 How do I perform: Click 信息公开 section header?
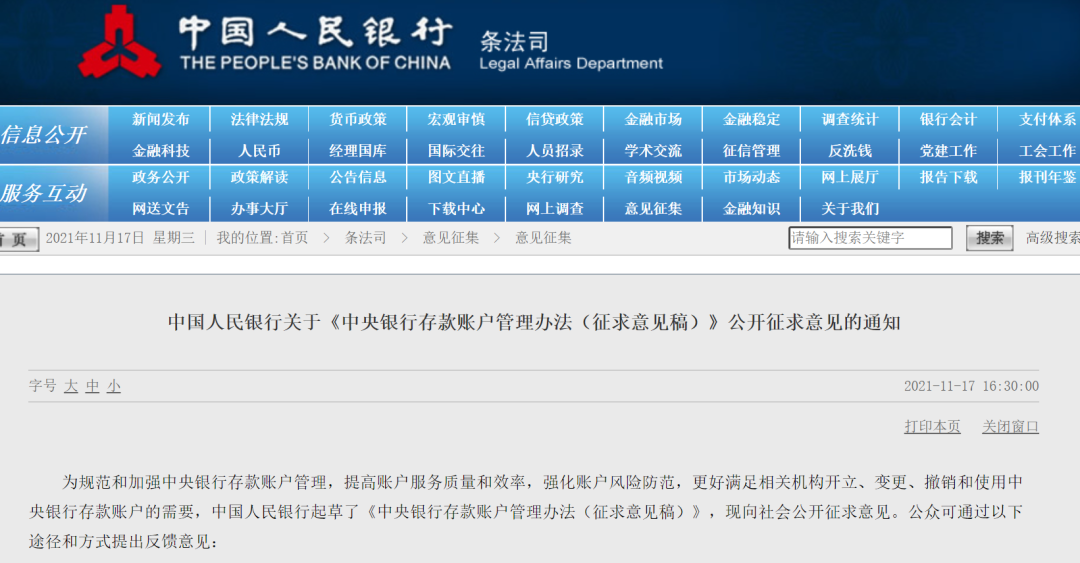[x=43, y=134]
